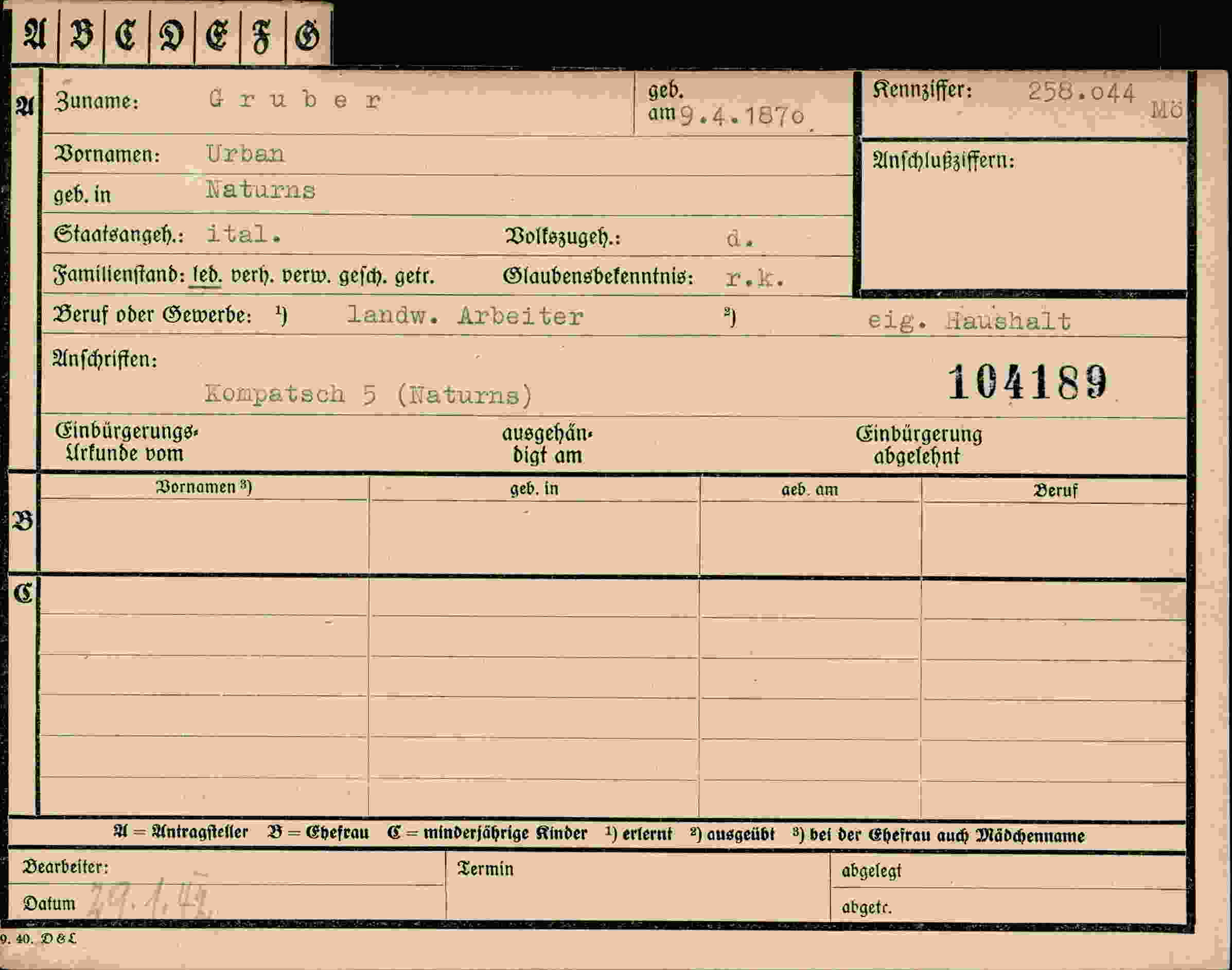Select the index tab letter C

(126, 35)
